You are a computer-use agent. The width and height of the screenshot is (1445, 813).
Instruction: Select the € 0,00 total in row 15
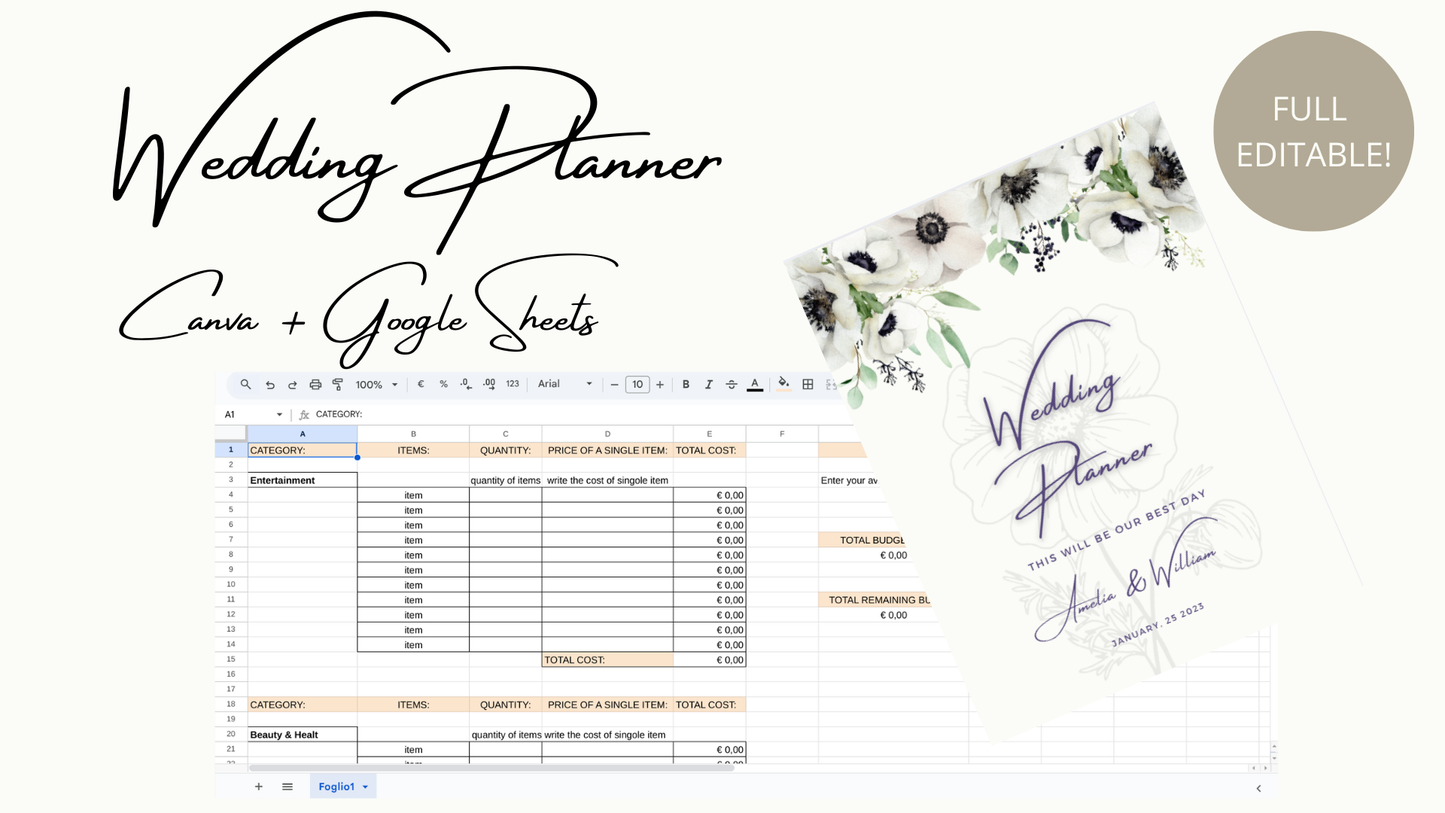(x=710, y=660)
